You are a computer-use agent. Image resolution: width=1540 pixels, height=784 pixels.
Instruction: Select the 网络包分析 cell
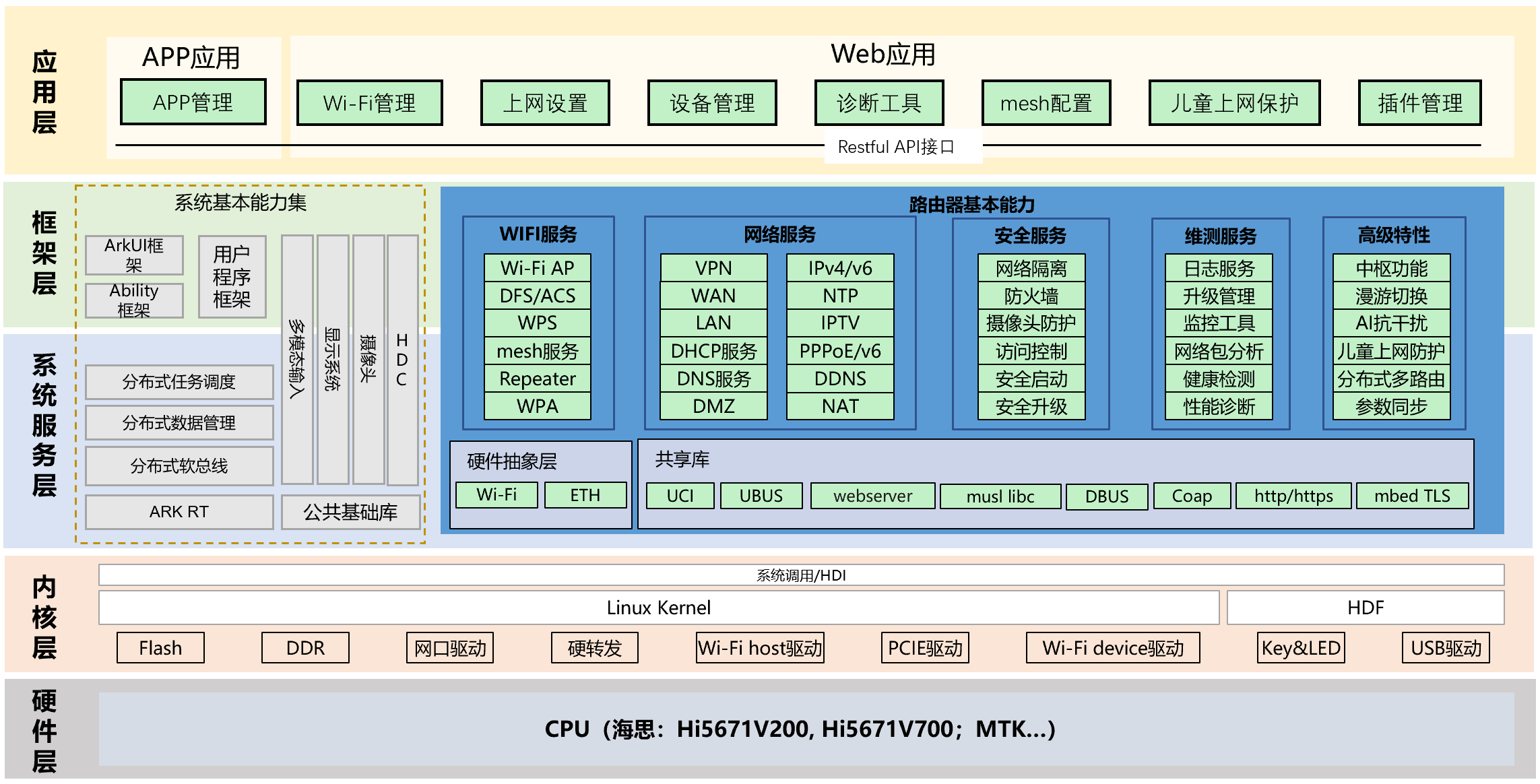pyautogui.click(x=1219, y=351)
